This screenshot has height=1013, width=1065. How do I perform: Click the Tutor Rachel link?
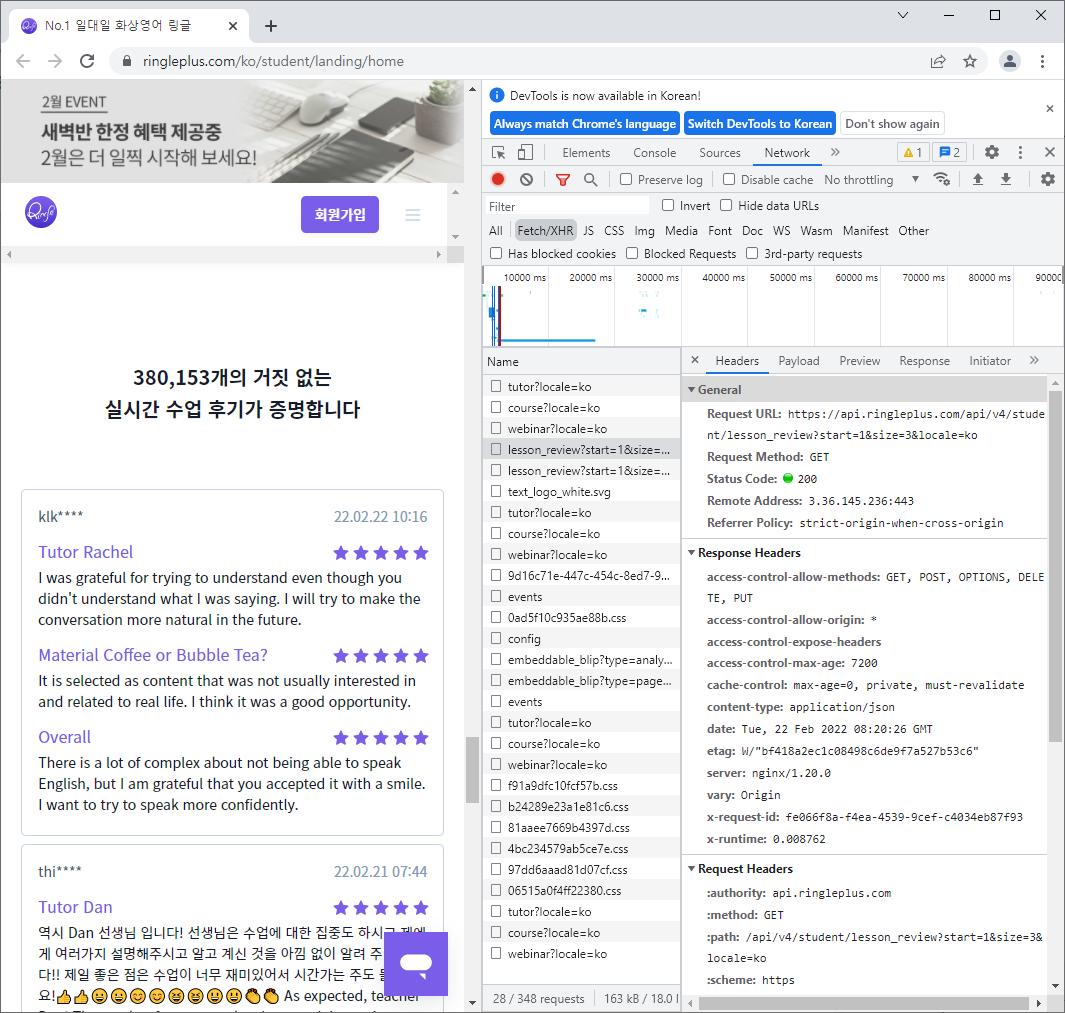click(86, 552)
